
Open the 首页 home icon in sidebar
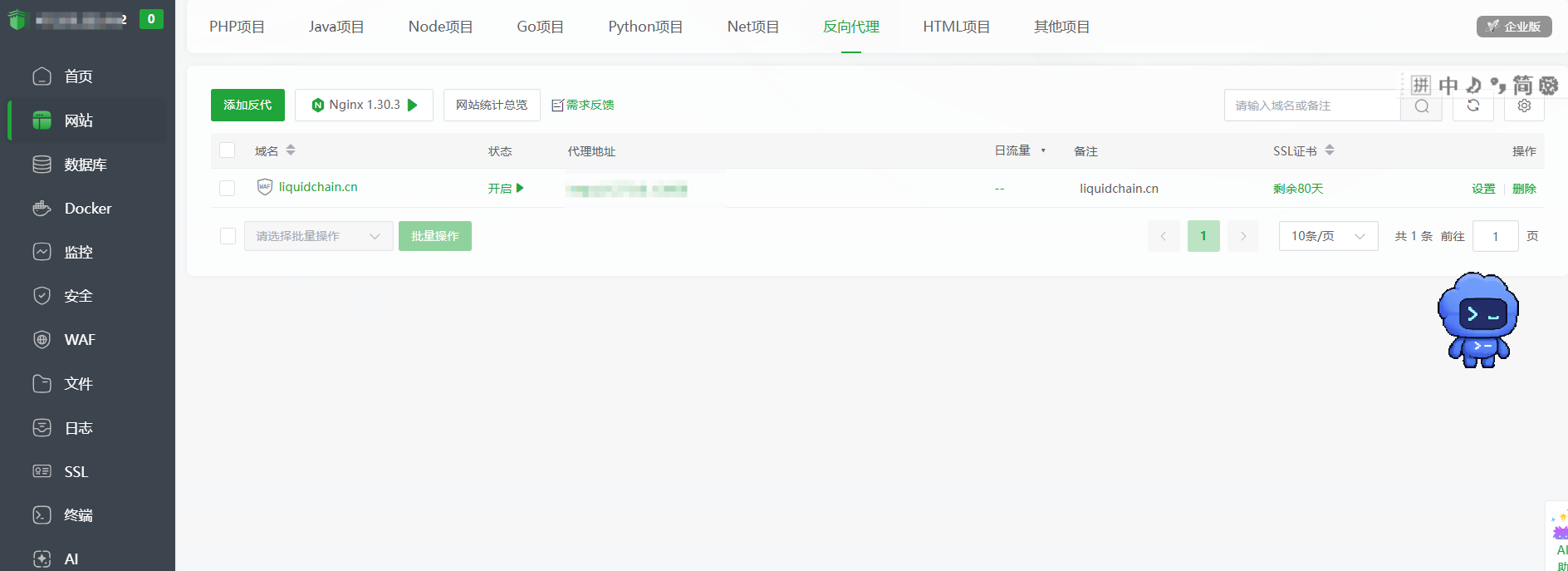[42, 76]
